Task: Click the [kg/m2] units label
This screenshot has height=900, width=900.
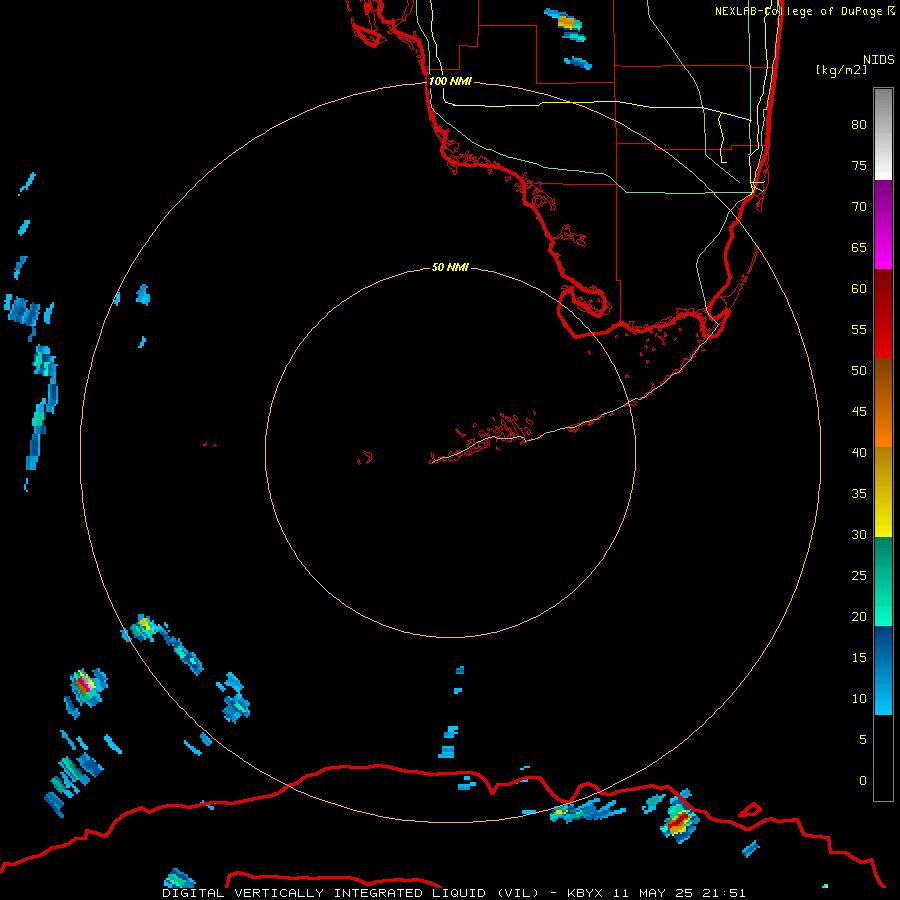Action: (841, 70)
